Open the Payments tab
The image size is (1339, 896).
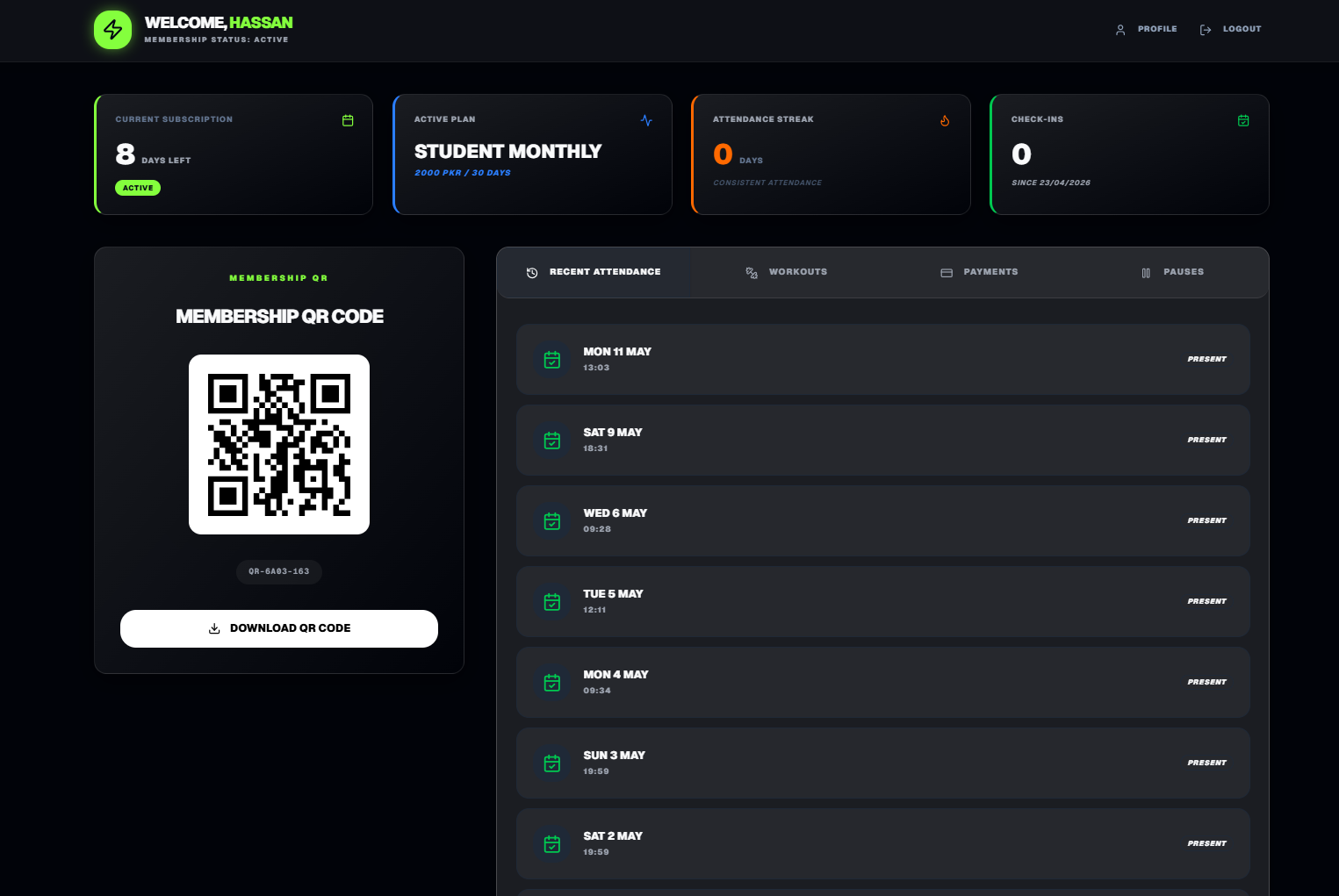point(979,272)
